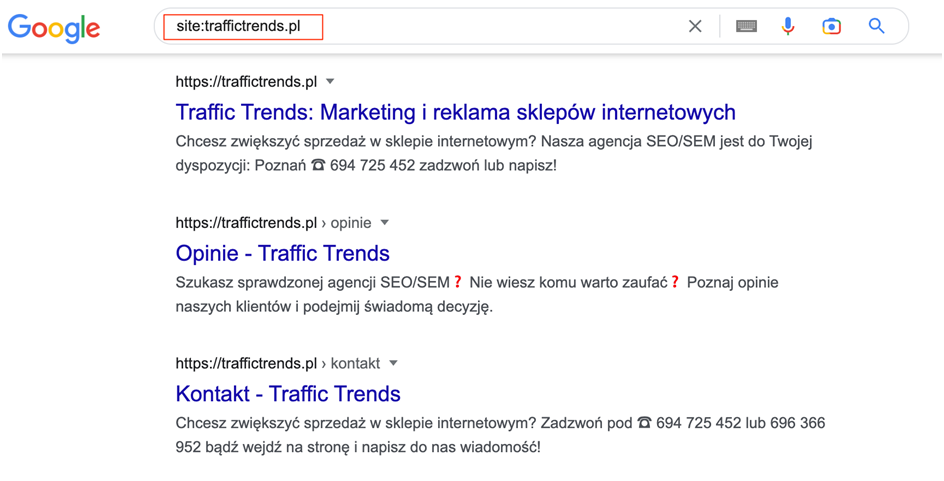Open the 'Kontakt - Traffic Trends' result
Viewport: 944px width, 481px height.
click(x=288, y=393)
